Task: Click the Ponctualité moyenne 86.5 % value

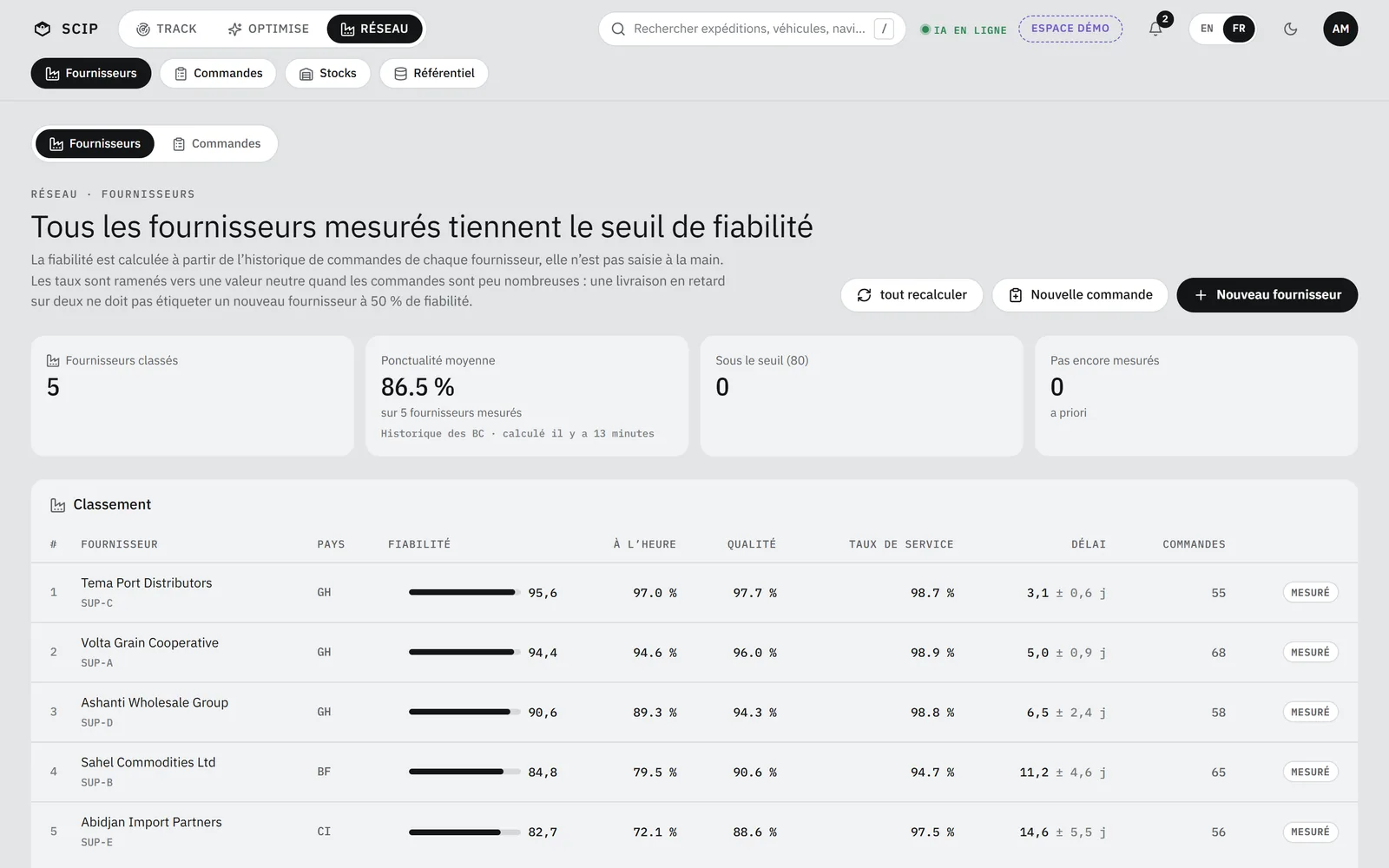Action: pos(418,387)
